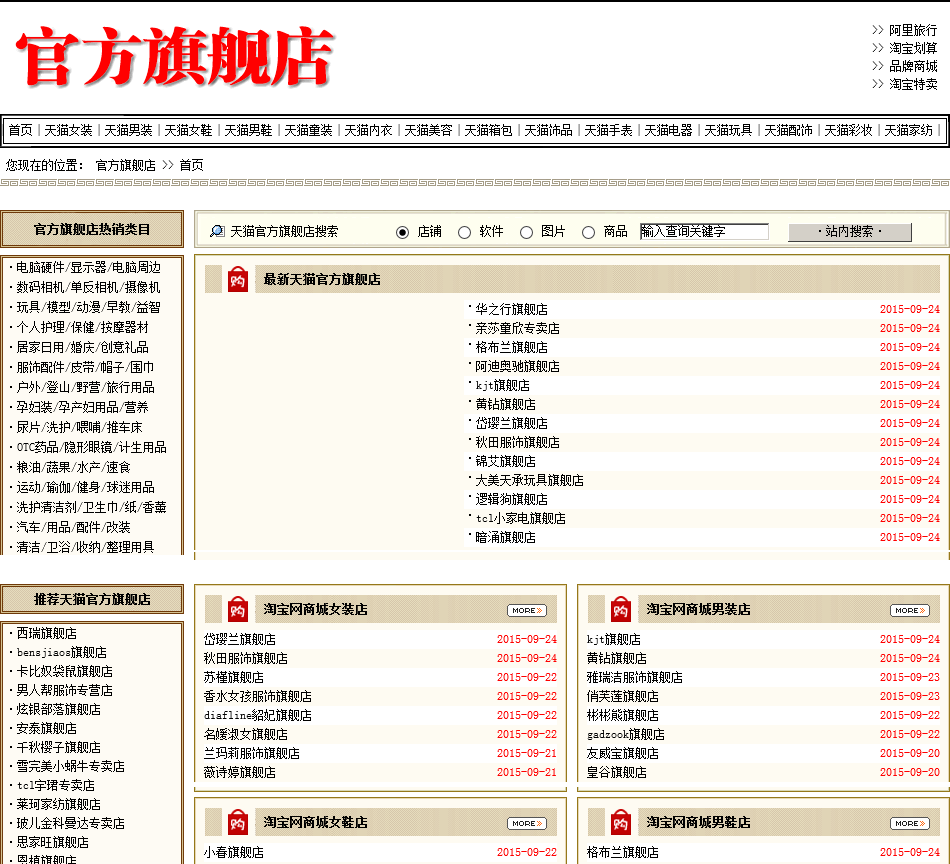The image size is (950, 864).
Task: Open category 汽车/用品/配件/改装
Action: (73, 527)
